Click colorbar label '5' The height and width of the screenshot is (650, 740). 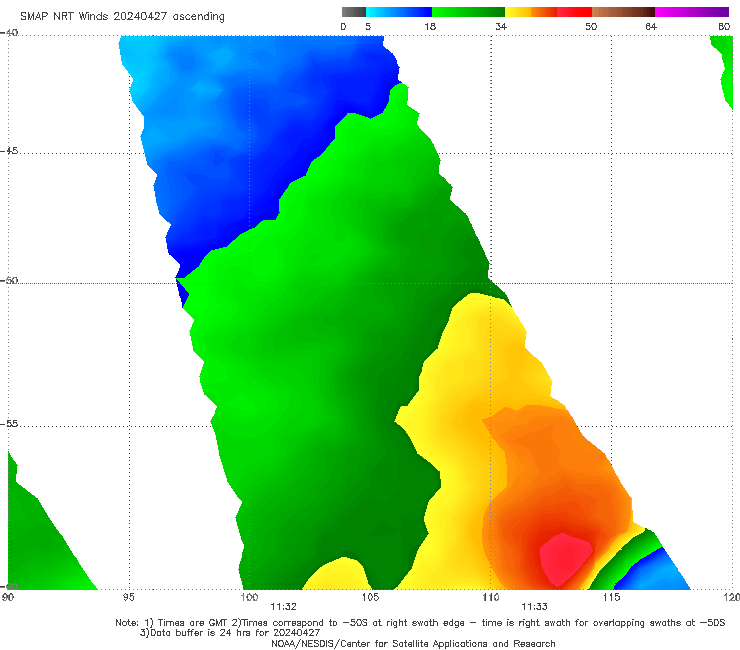(x=368, y=27)
